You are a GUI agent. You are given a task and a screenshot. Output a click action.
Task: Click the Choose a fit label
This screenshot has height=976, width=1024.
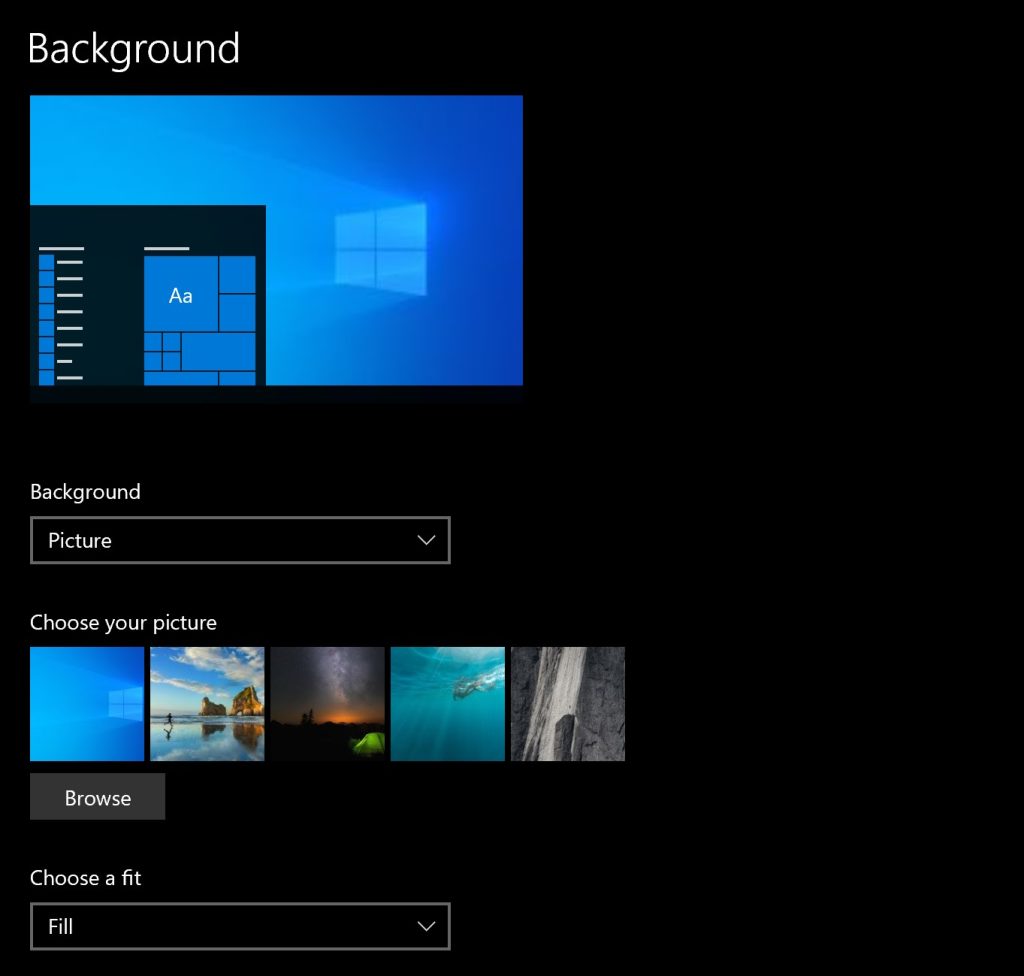click(86, 878)
